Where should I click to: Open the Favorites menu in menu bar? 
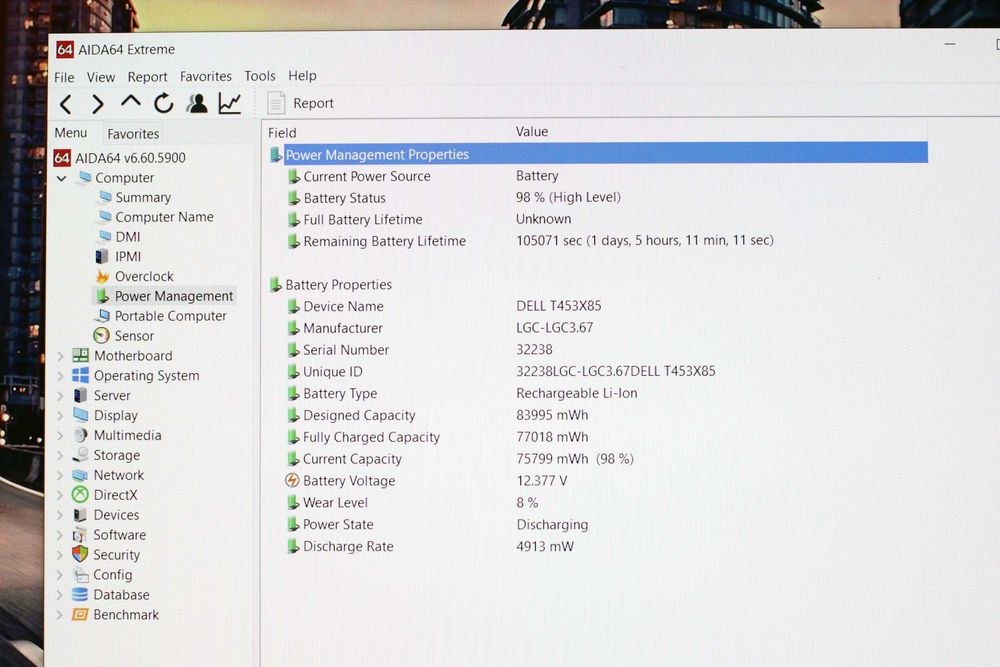tap(205, 77)
